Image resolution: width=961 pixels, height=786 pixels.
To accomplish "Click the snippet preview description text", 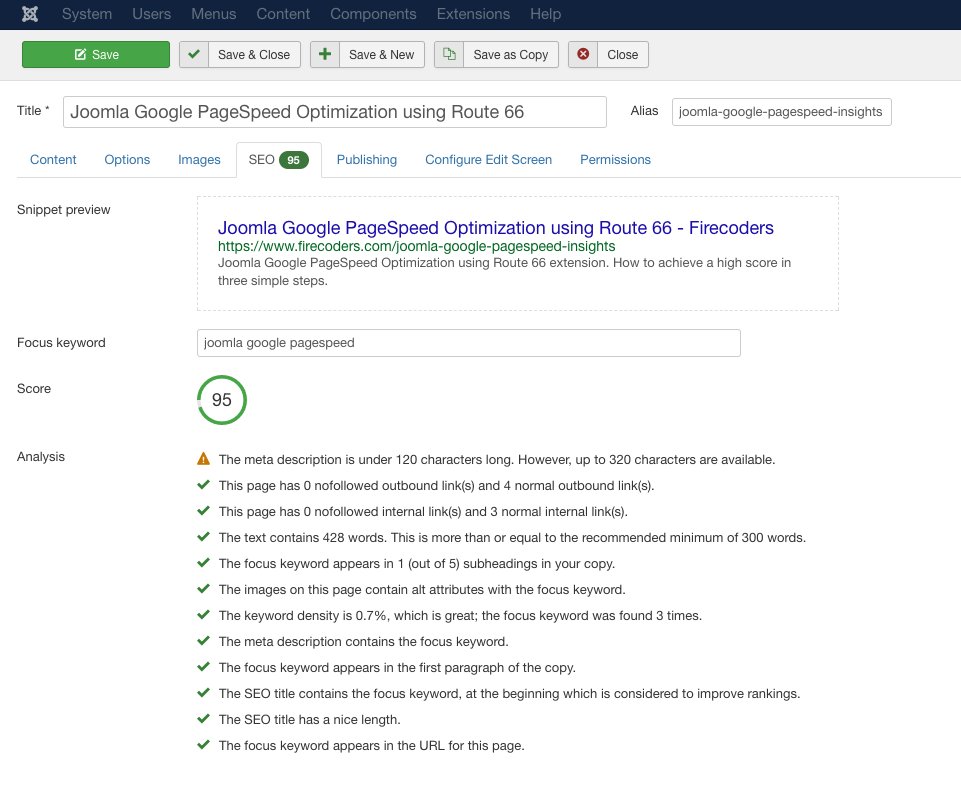I will [504, 272].
